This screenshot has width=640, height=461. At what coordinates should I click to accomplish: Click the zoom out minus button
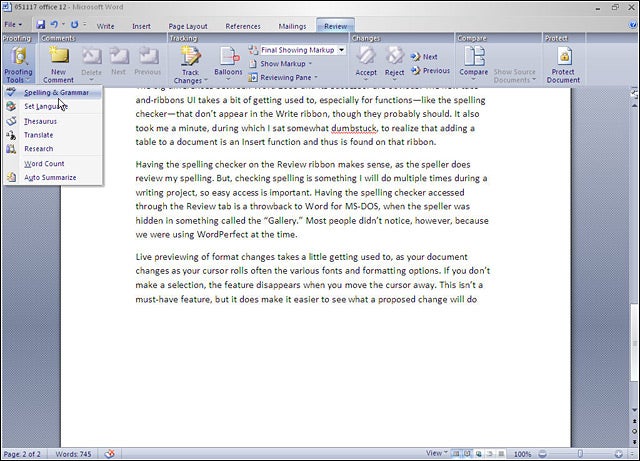tap(542, 454)
